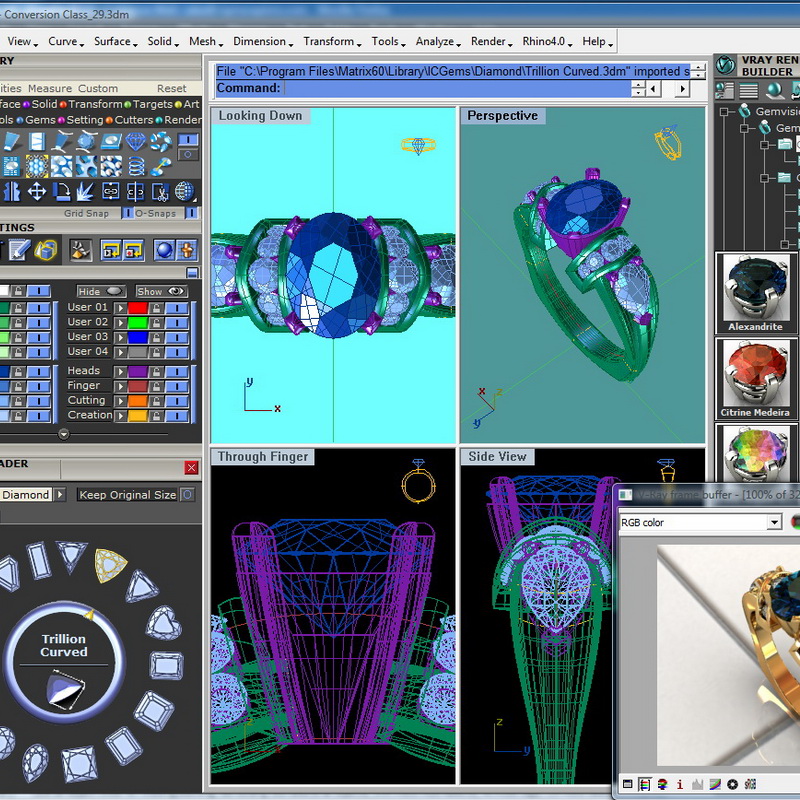
Task: Click the Hide layers button
Action: [x=101, y=292]
